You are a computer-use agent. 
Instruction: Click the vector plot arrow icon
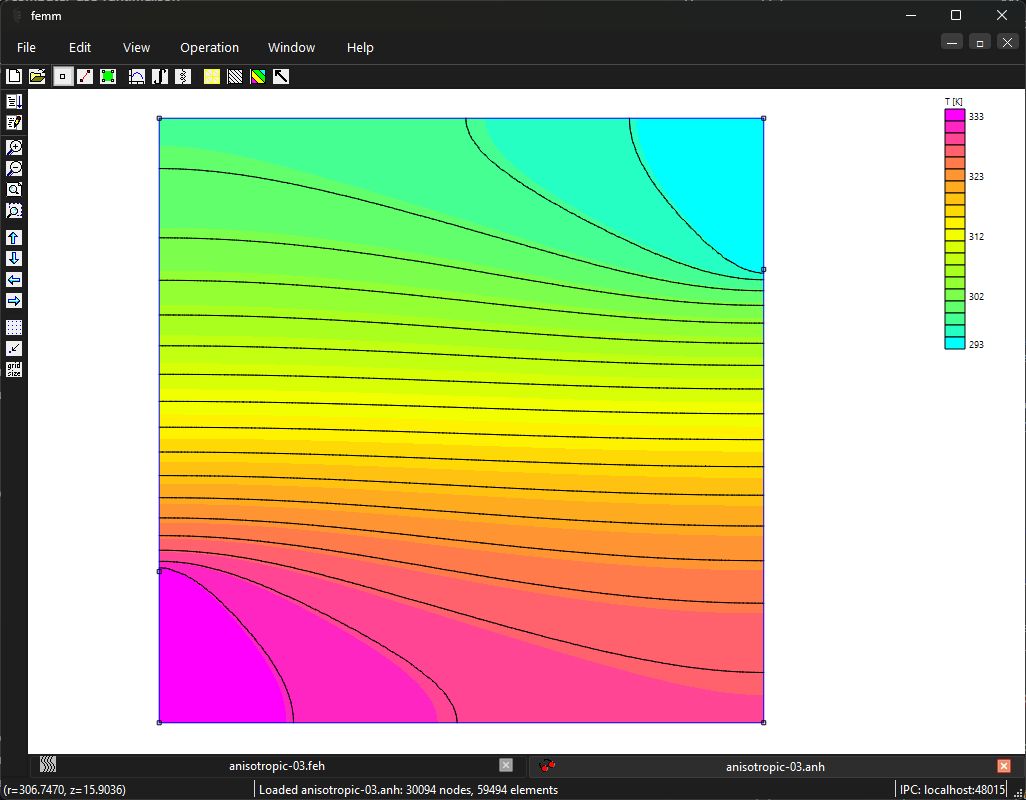(x=281, y=77)
